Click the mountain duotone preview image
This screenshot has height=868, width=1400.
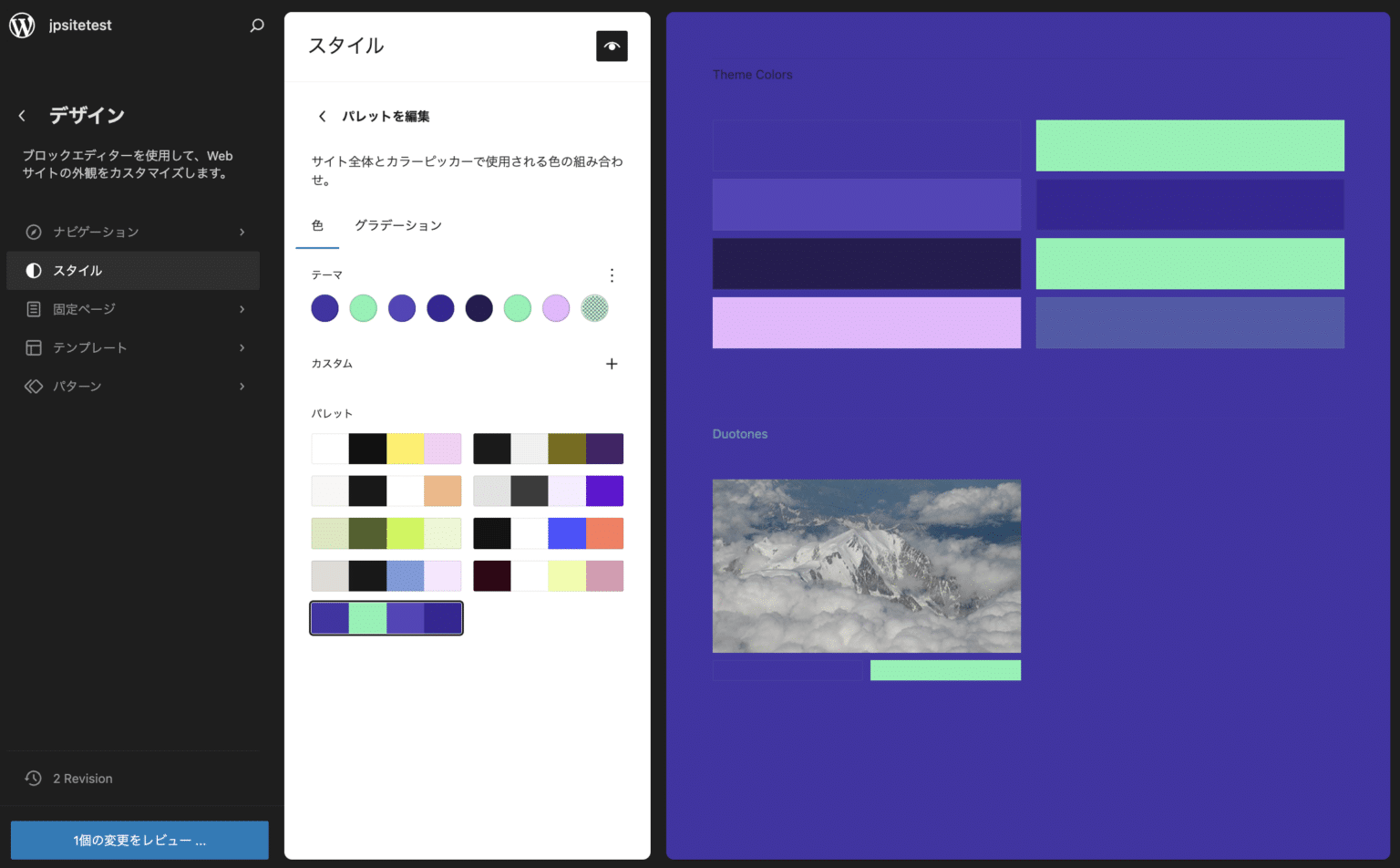(866, 566)
